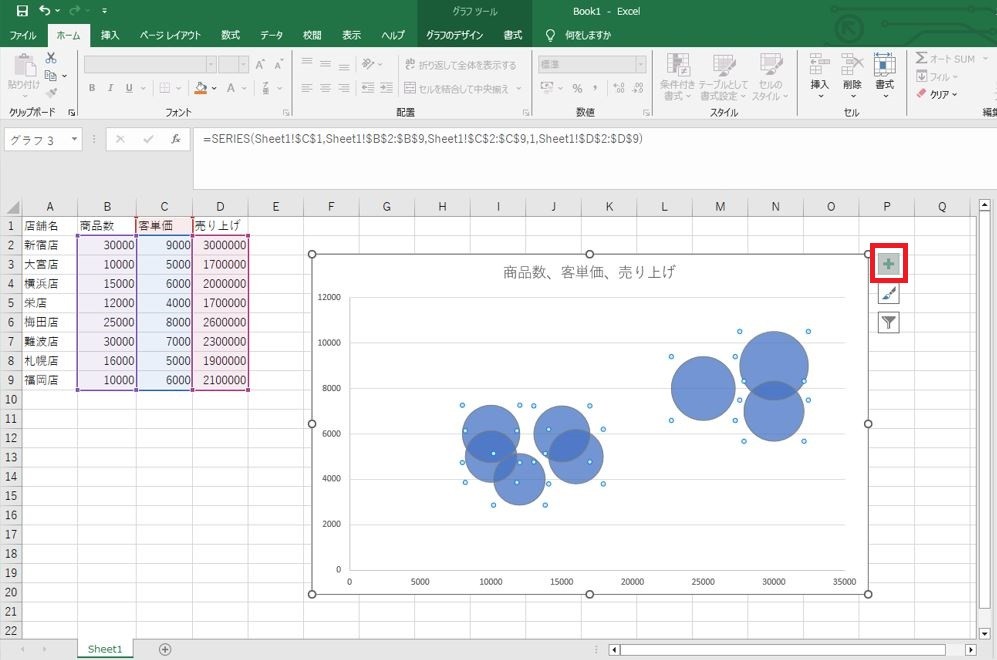Screen dimensions: 997x660
Task: Click the save icon in title bar
Action: pos(22,11)
